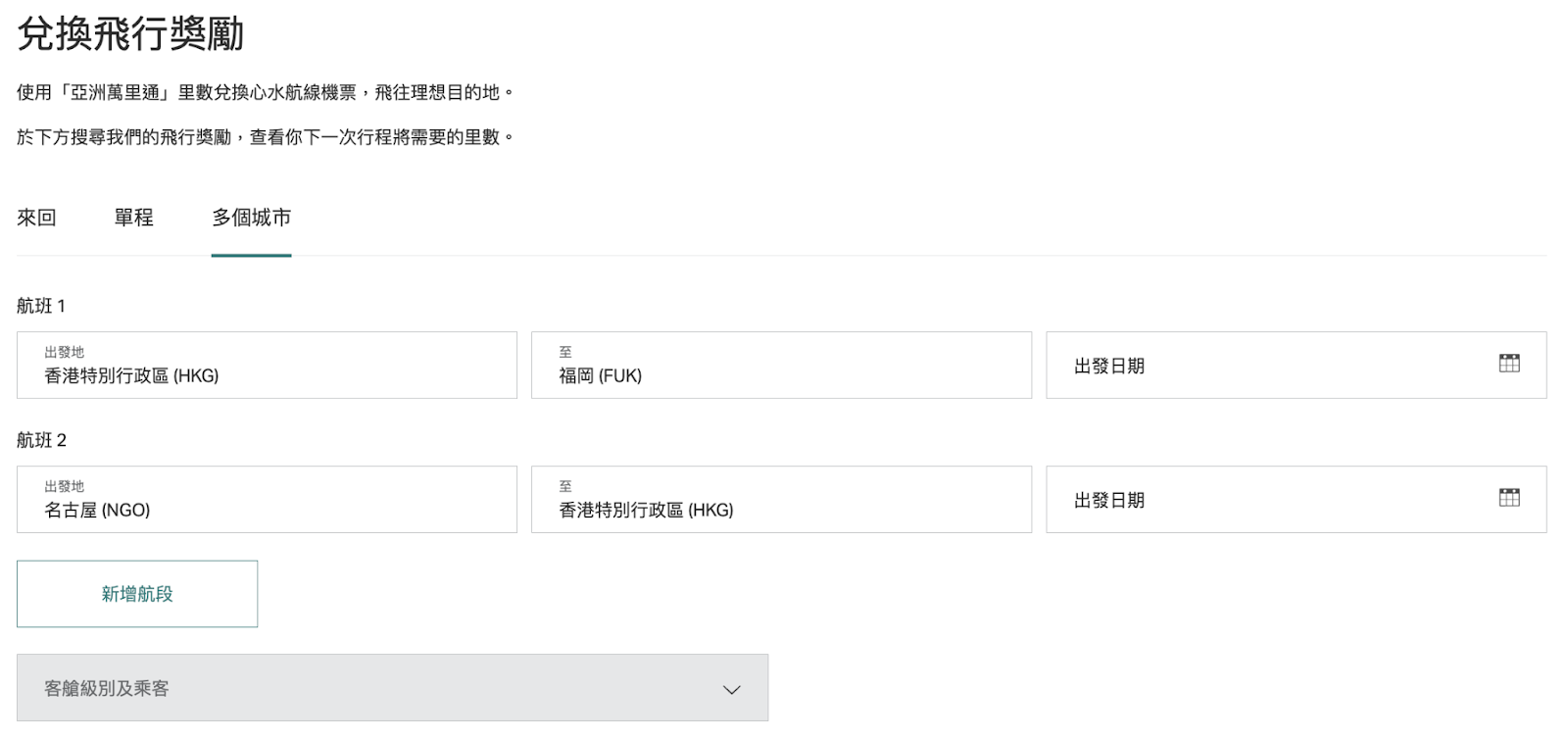
Task: Click the 至 label in flight 2
Action: coord(565,486)
